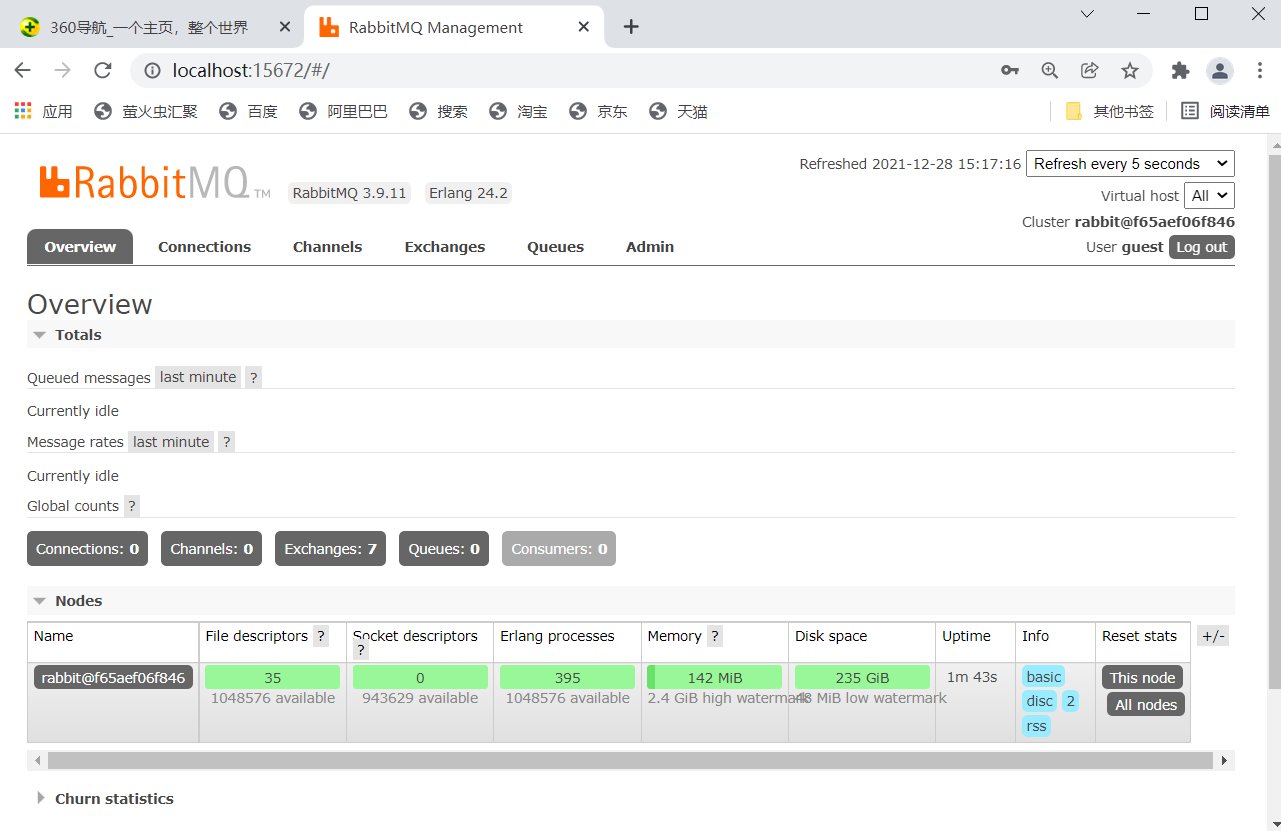Open the Chrome profile avatar
Screen dimensions: 1281x831
tap(1220, 70)
